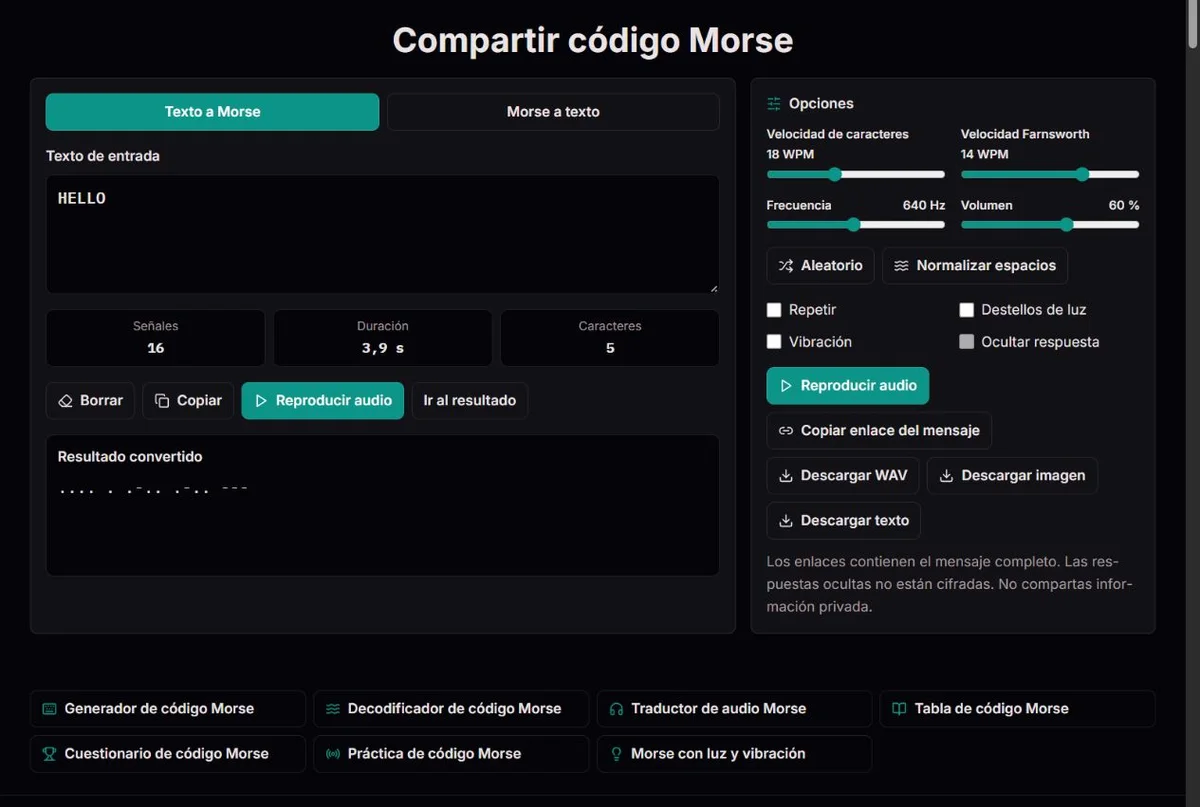Click the 14 WPM Farnsworth value

(985, 155)
